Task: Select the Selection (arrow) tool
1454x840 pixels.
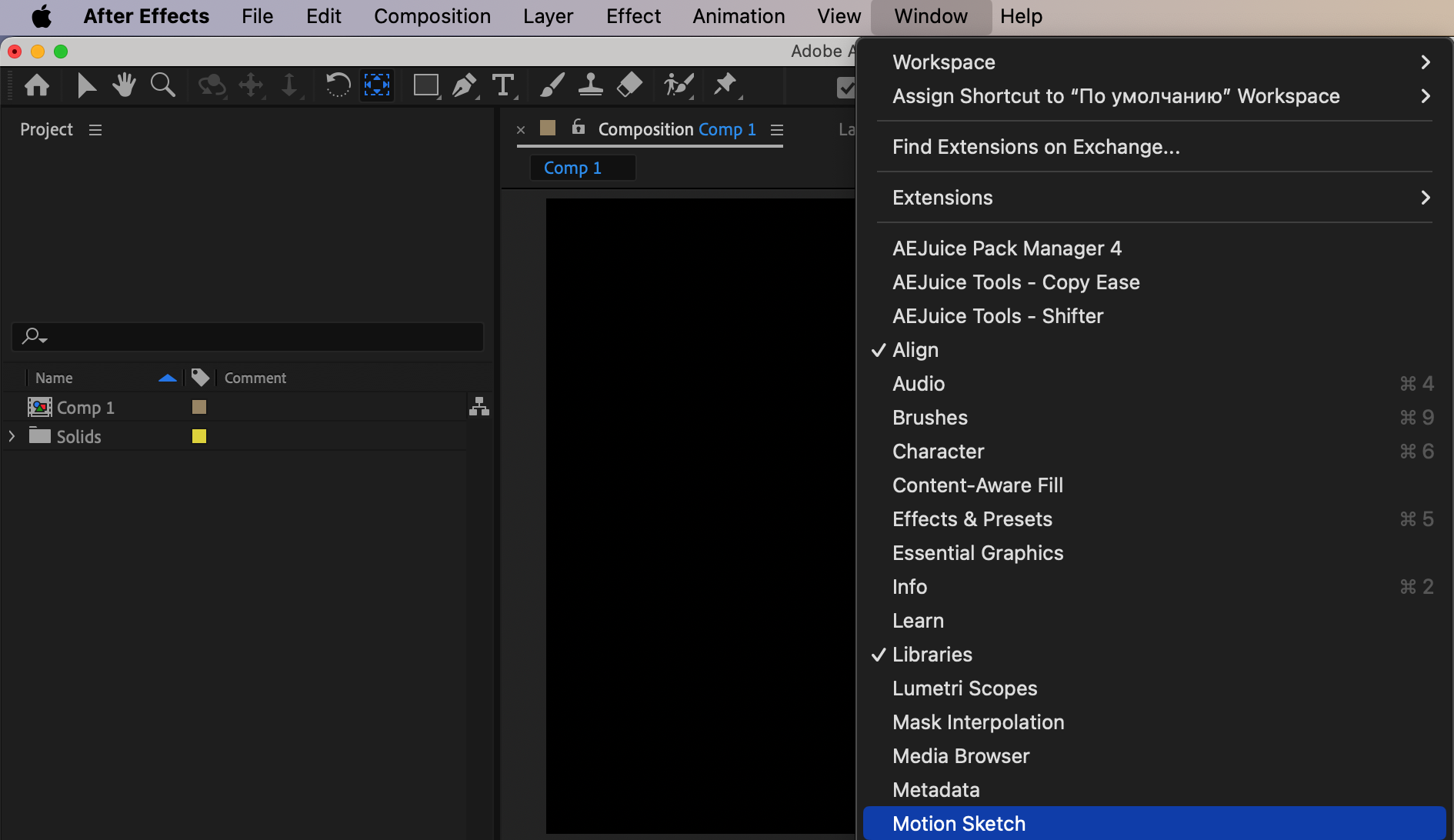Action: [86, 85]
